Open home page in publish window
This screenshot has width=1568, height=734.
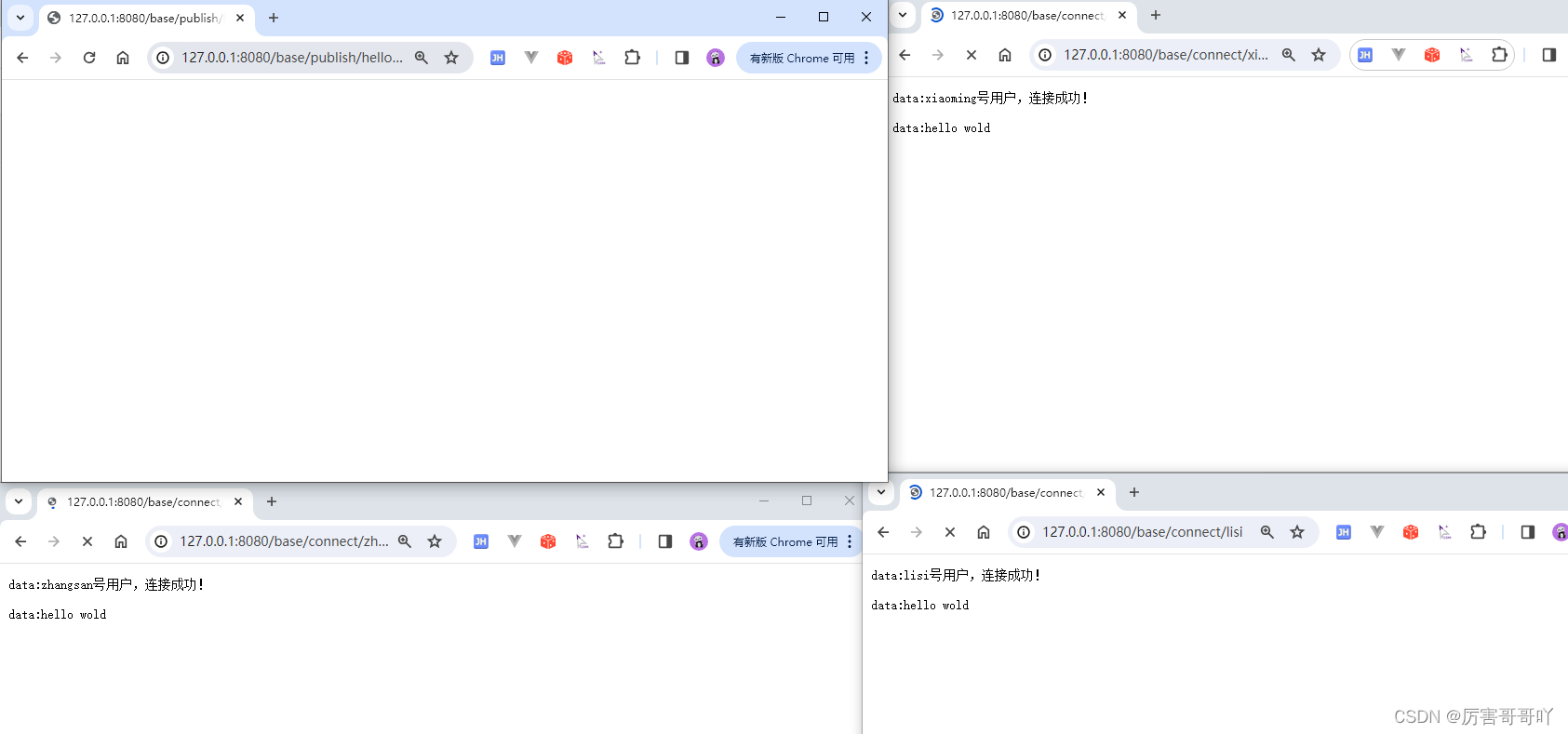(123, 58)
